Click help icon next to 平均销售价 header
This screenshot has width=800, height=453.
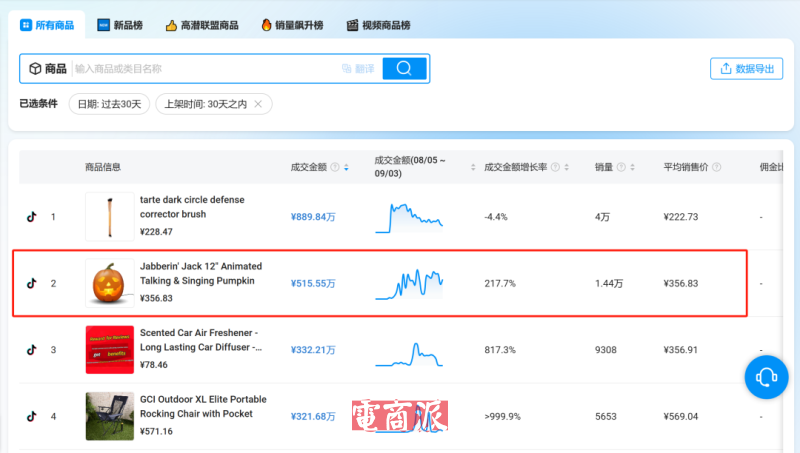[716, 167]
